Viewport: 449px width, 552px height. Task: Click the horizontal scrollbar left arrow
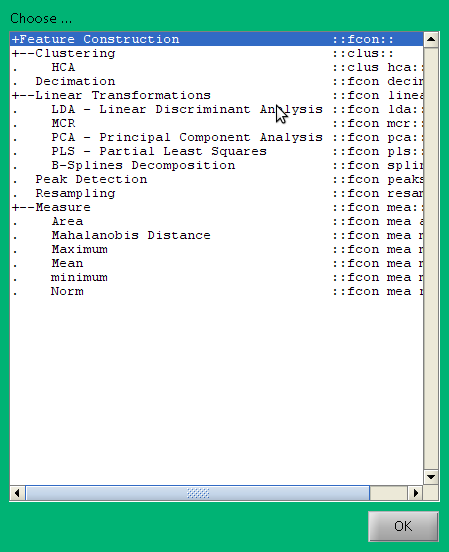17,493
